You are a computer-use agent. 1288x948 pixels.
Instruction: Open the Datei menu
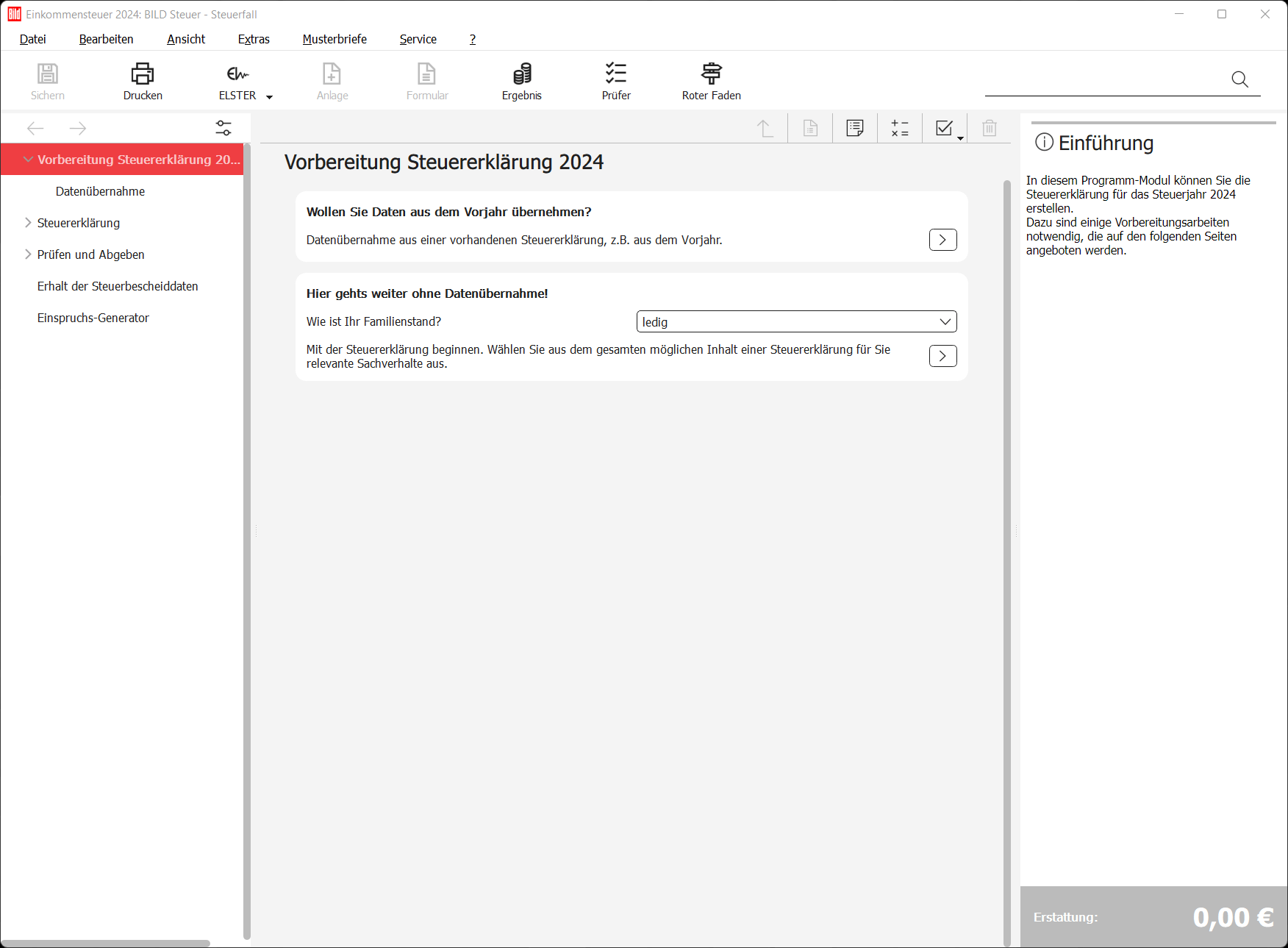tap(33, 39)
